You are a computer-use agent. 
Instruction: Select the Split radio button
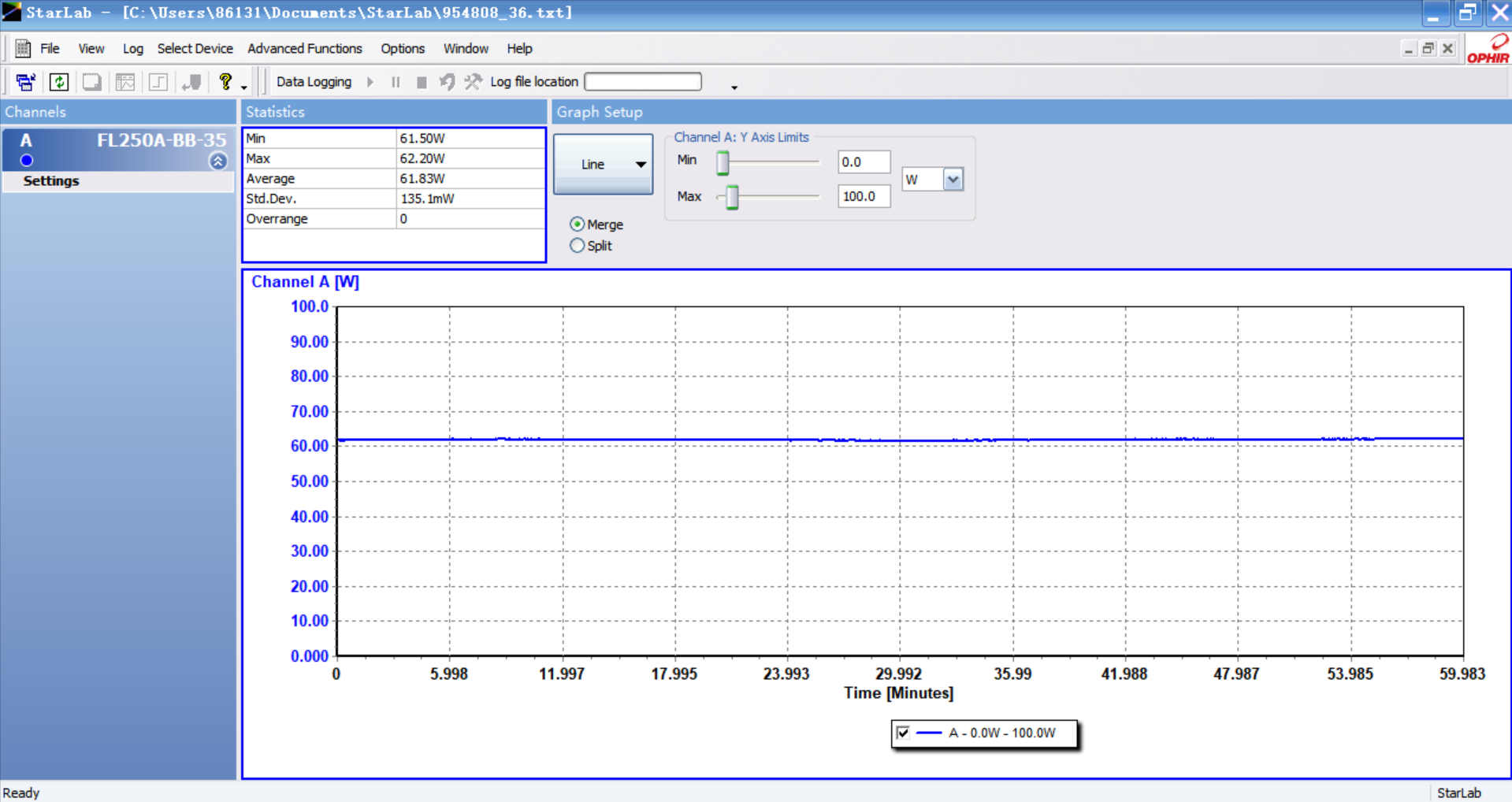coord(578,246)
